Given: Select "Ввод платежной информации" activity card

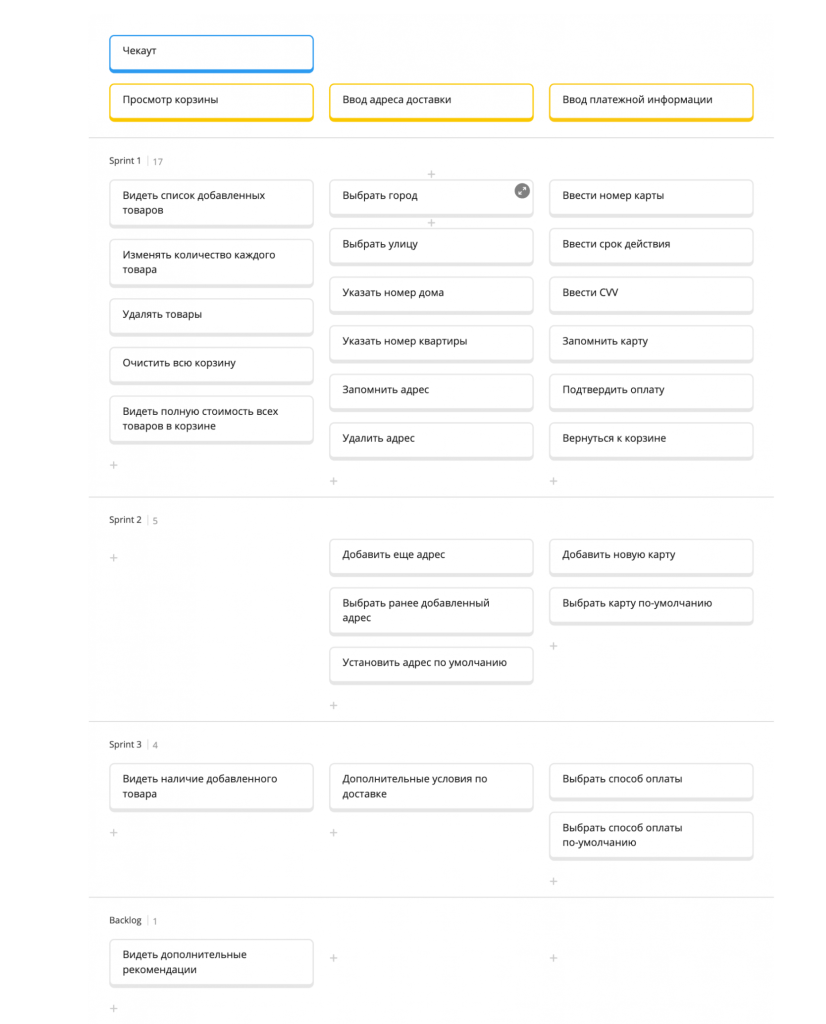Looking at the screenshot, I should 651,101.
